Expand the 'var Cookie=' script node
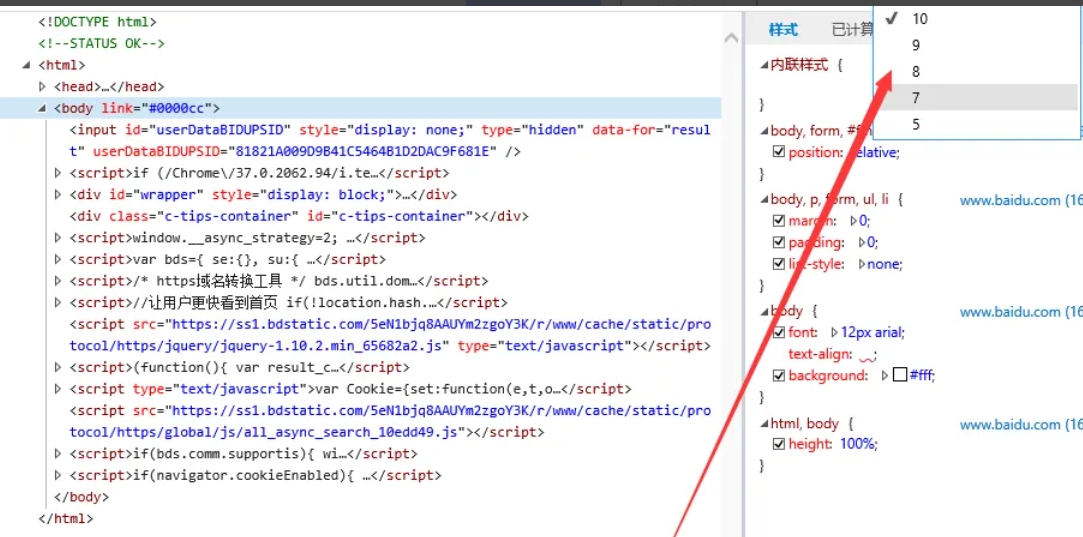 point(58,388)
